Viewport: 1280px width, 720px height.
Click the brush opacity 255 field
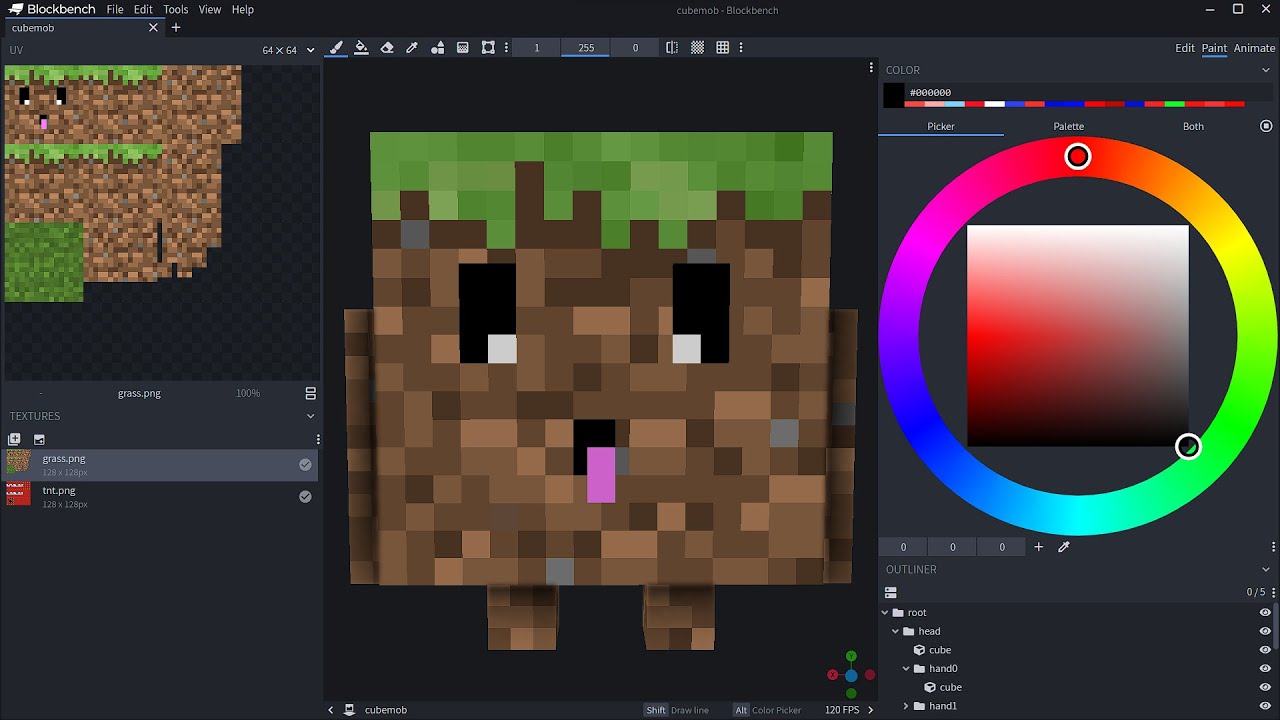pos(586,48)
